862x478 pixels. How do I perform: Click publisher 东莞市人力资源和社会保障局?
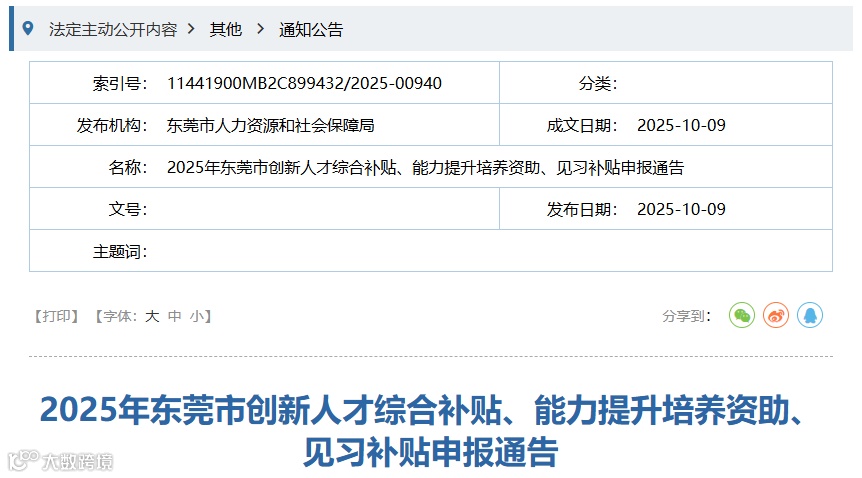[x=270, y=125]
